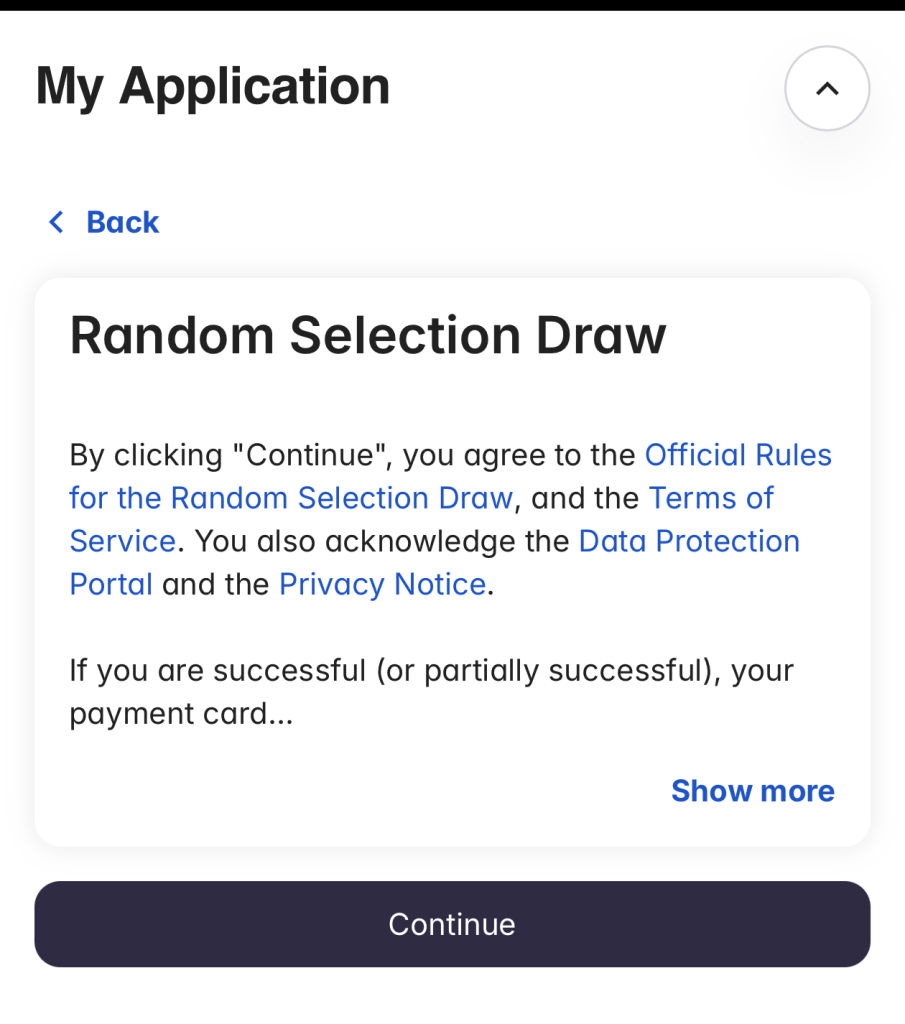Open the Terms of Service link
The image size is (905, 1024).
pyautogui.click(x=710, y=498)
